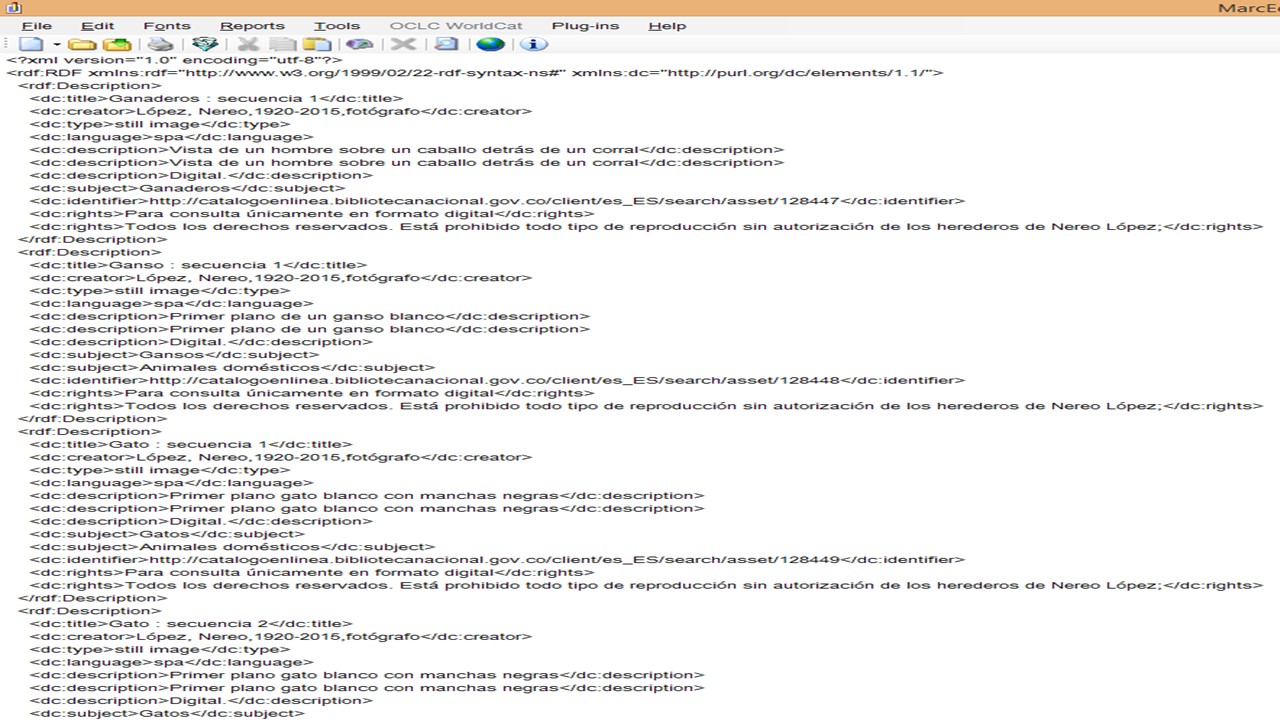Click the Open folder icon
Viewport: 1280px width, 720px height.
point(82,44)
